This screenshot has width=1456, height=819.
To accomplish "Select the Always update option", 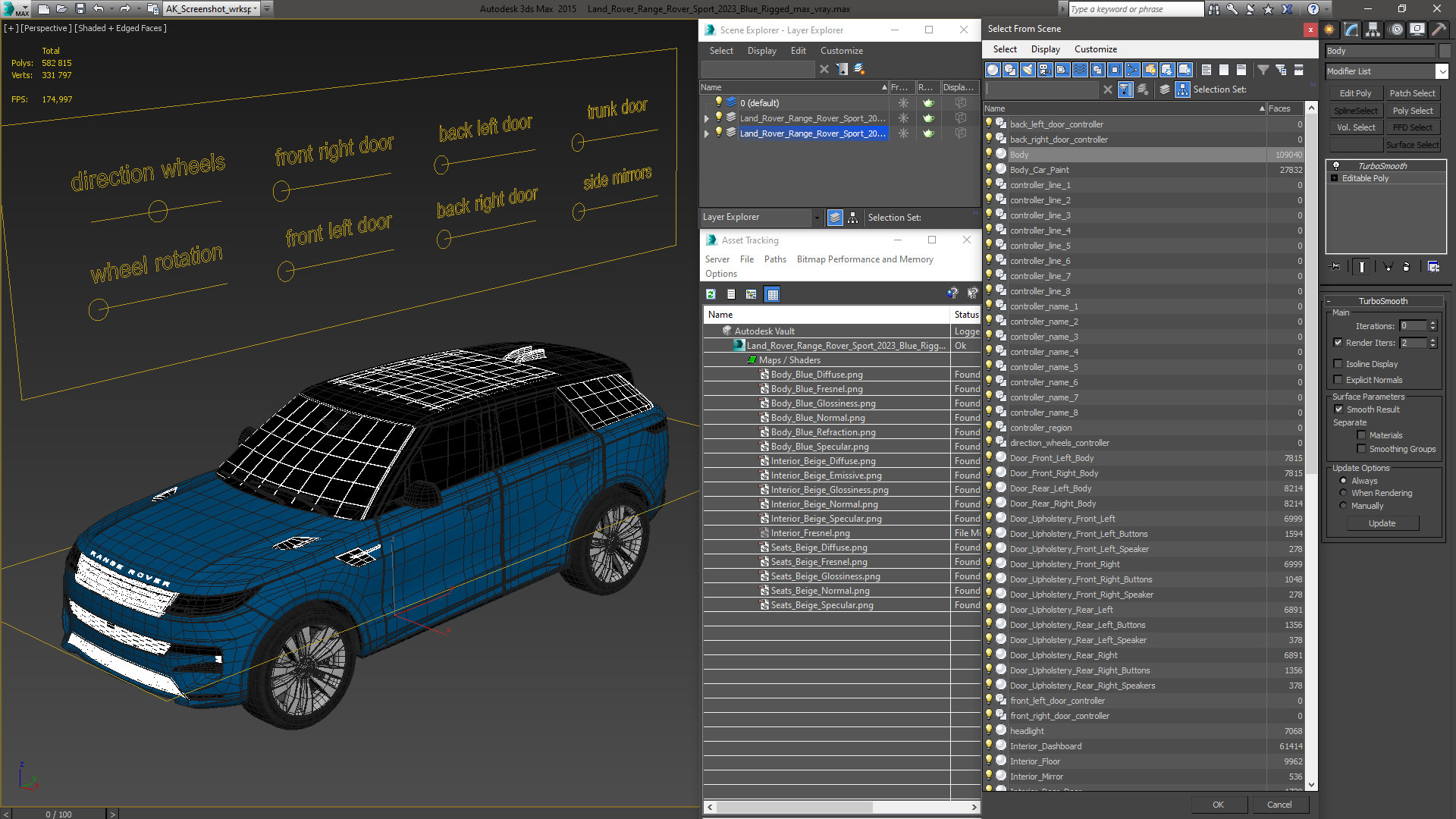I will pyautogui.click(x=1343, y=481).
